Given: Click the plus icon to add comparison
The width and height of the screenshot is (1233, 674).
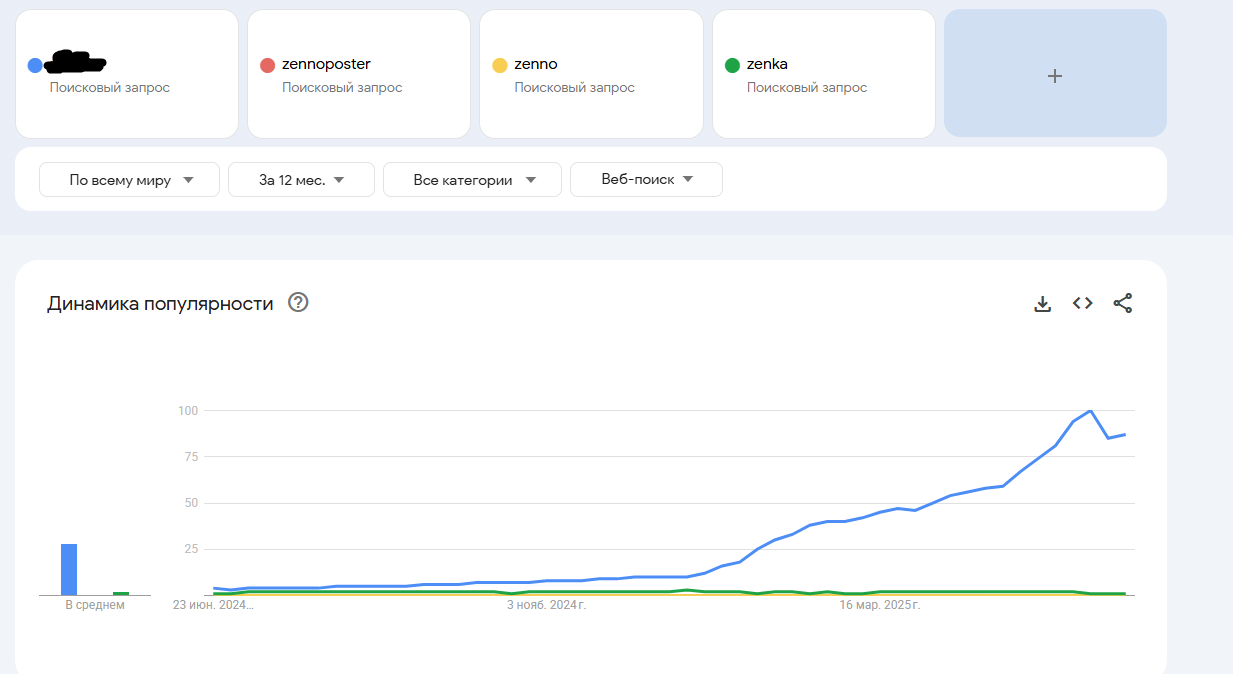Looking at the screenshot, I should [1054, 76].
